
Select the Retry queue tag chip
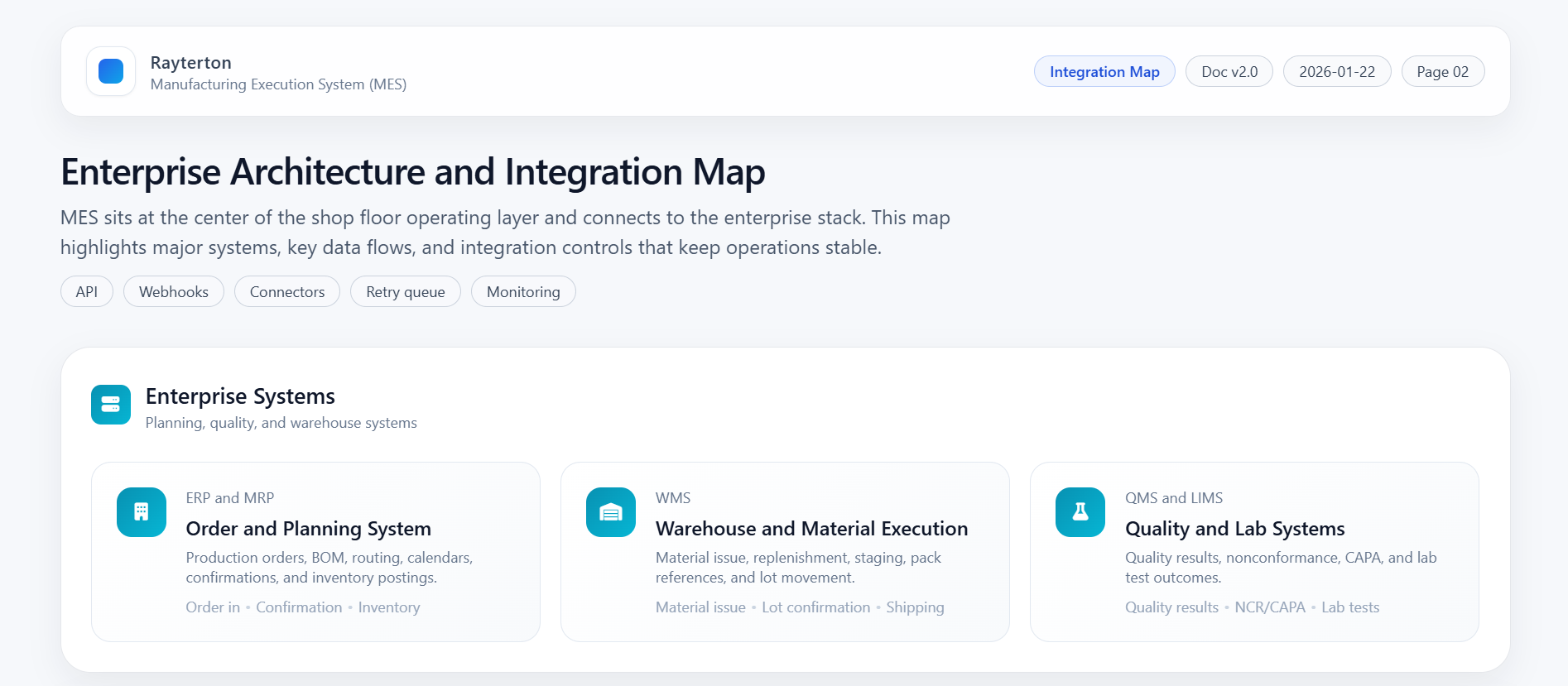(x=406, y=292)
